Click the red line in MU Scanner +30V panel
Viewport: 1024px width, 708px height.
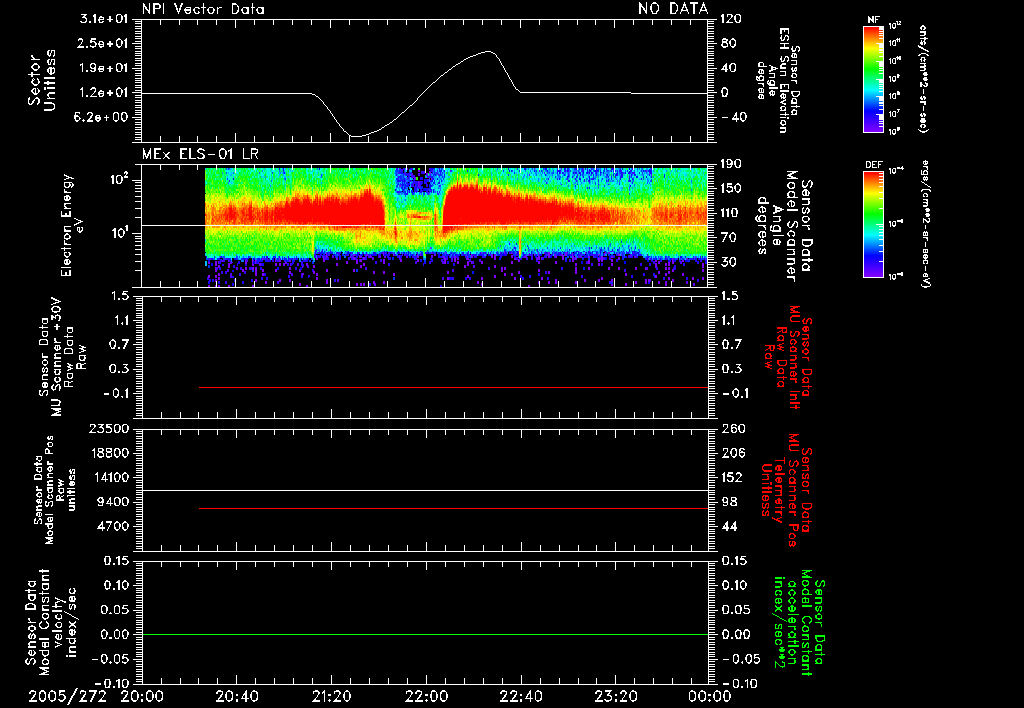[453, 387]
